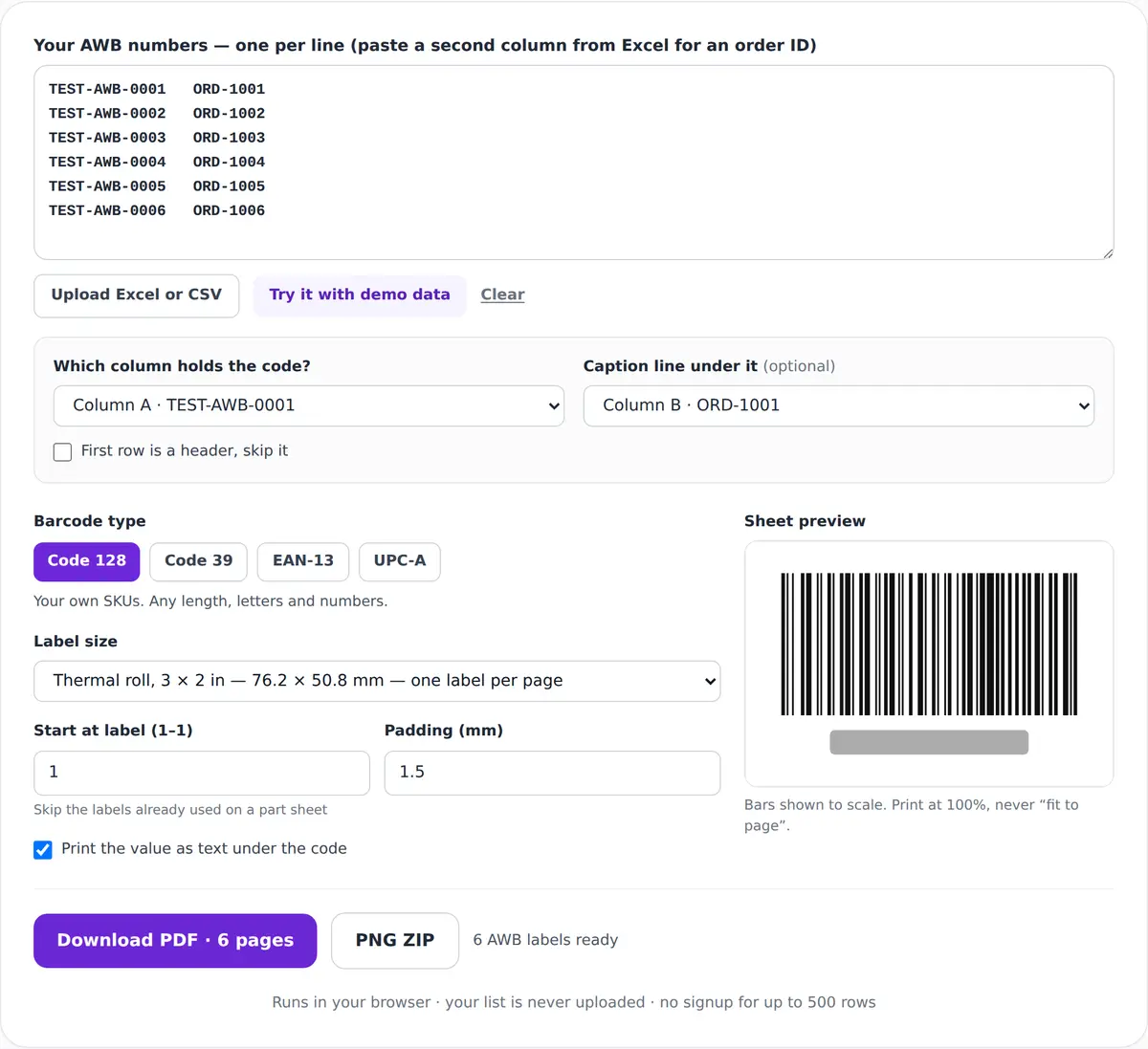Image resolution: width=1148 pixels, height=1049 pixels.
Task: Select UPC-A barcode type
Action: pyautogui.click(x=400, y=561)
